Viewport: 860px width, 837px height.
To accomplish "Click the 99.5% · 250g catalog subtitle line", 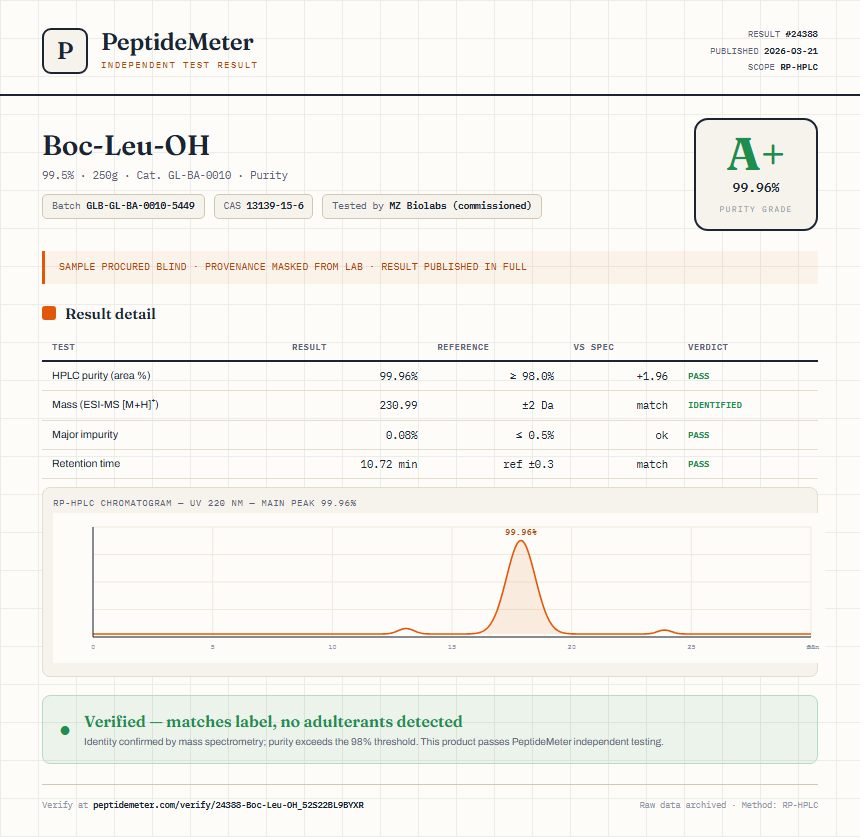I will tap(165, 175).
